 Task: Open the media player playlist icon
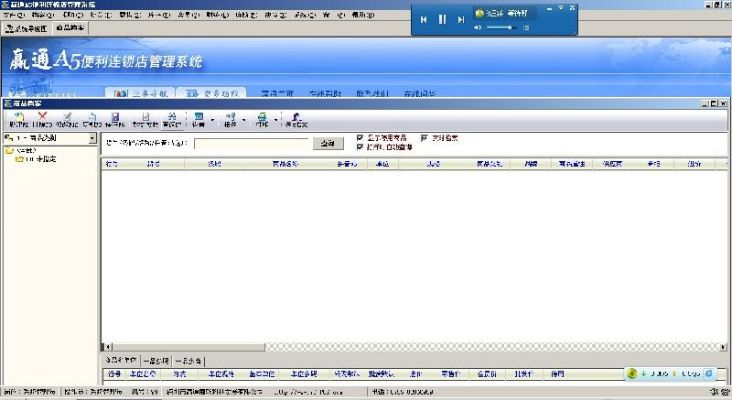pyautogui.click(x=526, y=28)
